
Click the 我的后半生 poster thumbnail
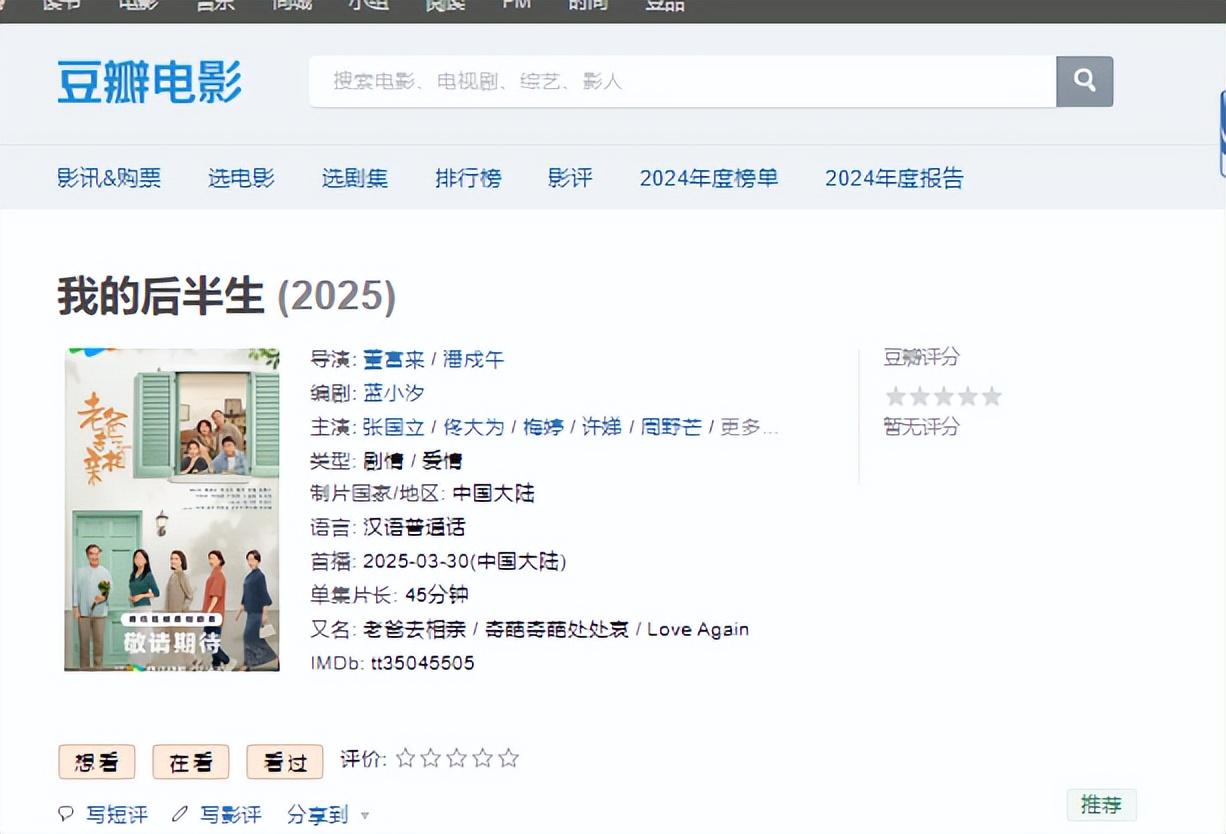tap(172, 509)
